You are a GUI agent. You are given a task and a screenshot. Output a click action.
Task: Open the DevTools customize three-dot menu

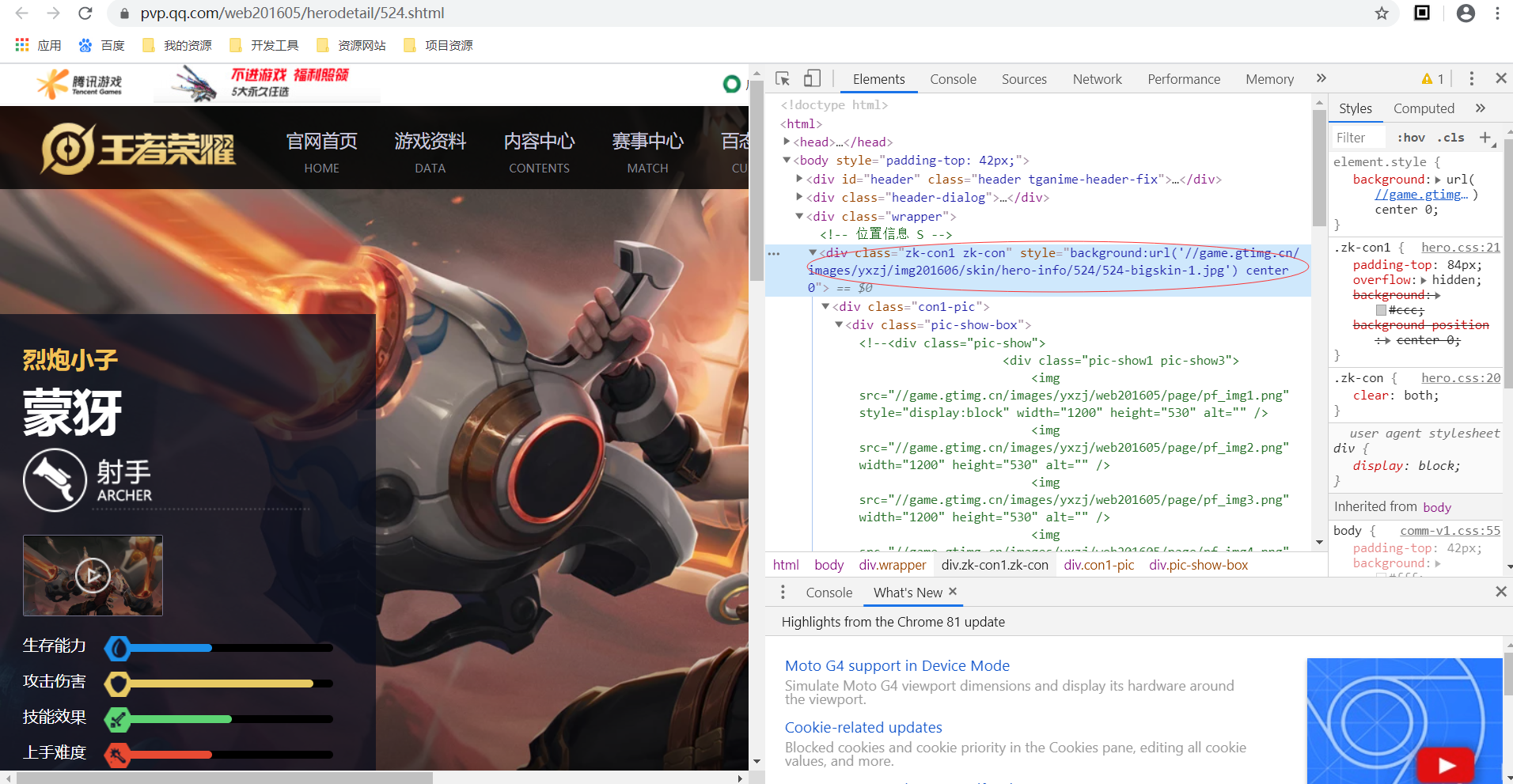pos(1471,78)
